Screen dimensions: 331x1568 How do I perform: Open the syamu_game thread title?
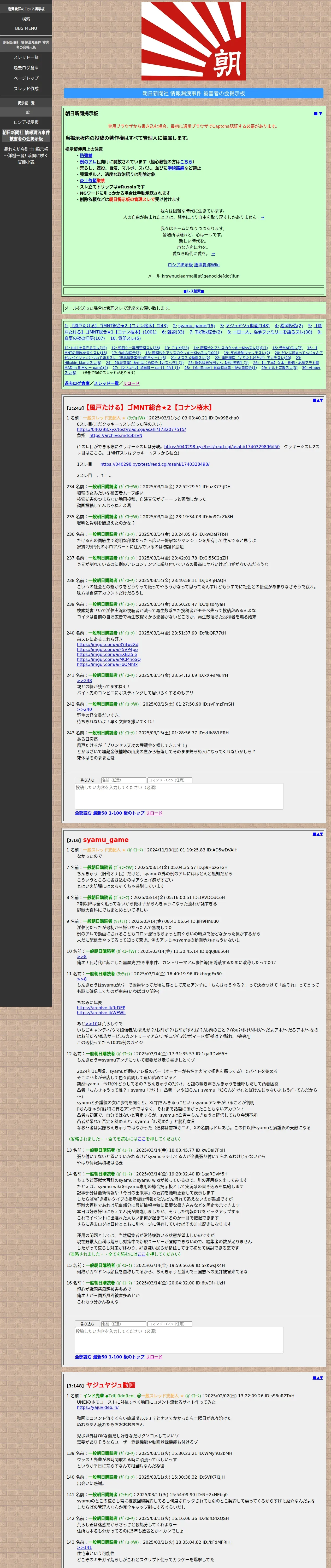(x=106, y=840)
